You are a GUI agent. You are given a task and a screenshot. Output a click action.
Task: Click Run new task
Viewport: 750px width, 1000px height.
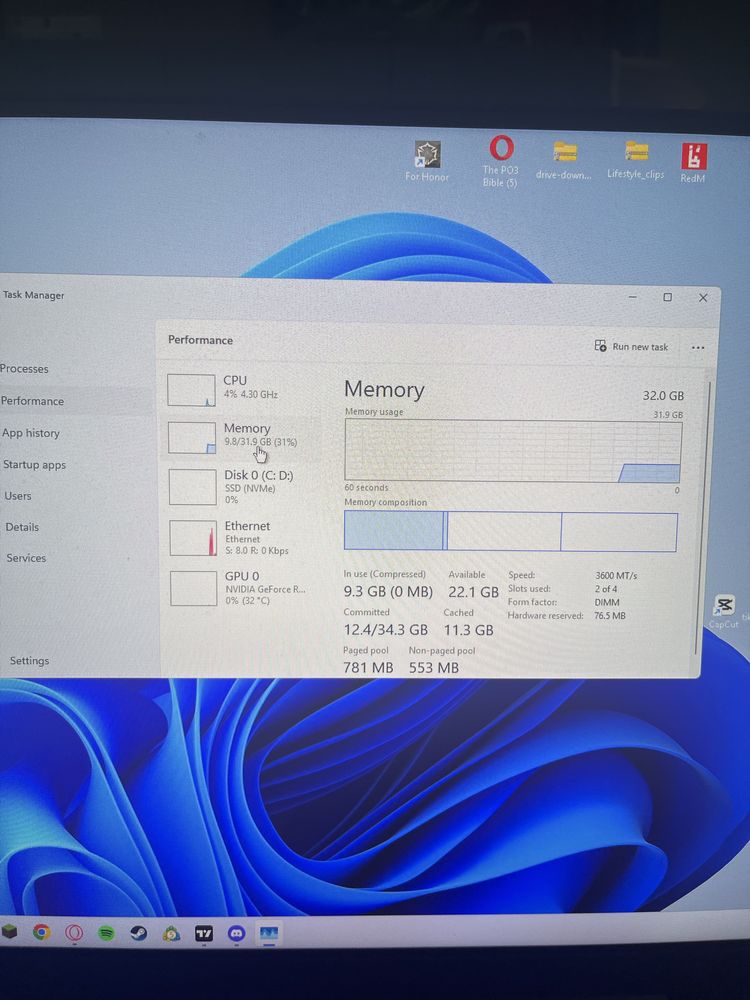(631, 346)
